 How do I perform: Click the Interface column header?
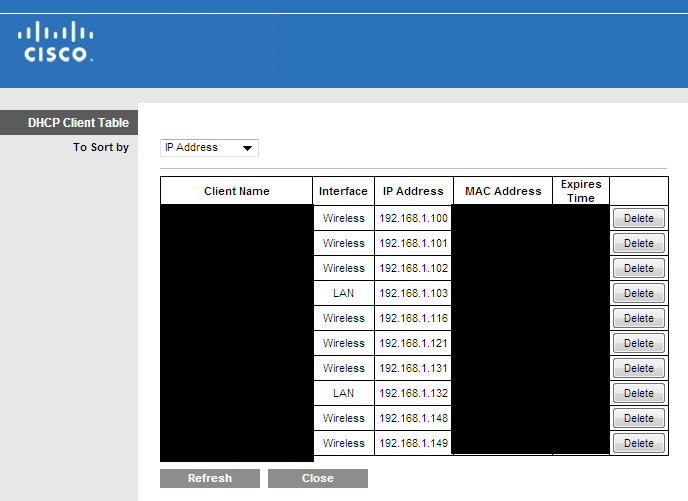coord(343,191)
